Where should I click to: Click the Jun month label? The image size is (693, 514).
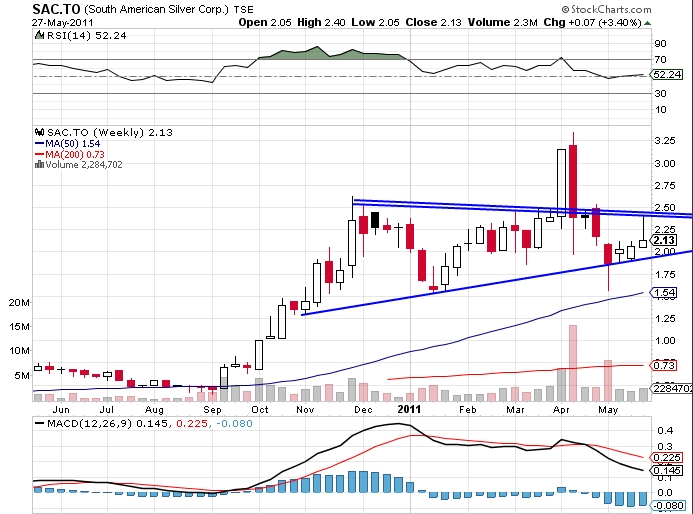61,410
